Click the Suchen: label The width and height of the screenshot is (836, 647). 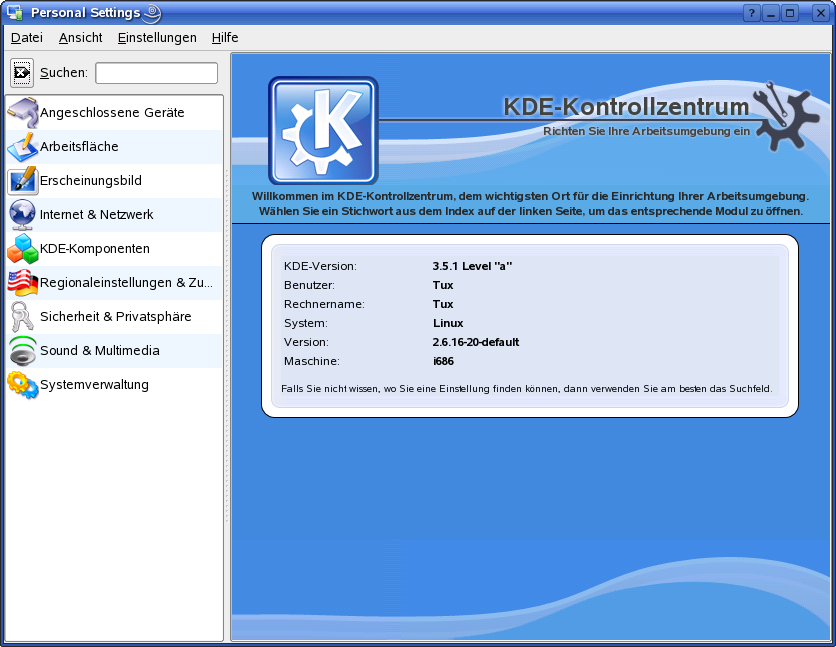click(64, 73)
